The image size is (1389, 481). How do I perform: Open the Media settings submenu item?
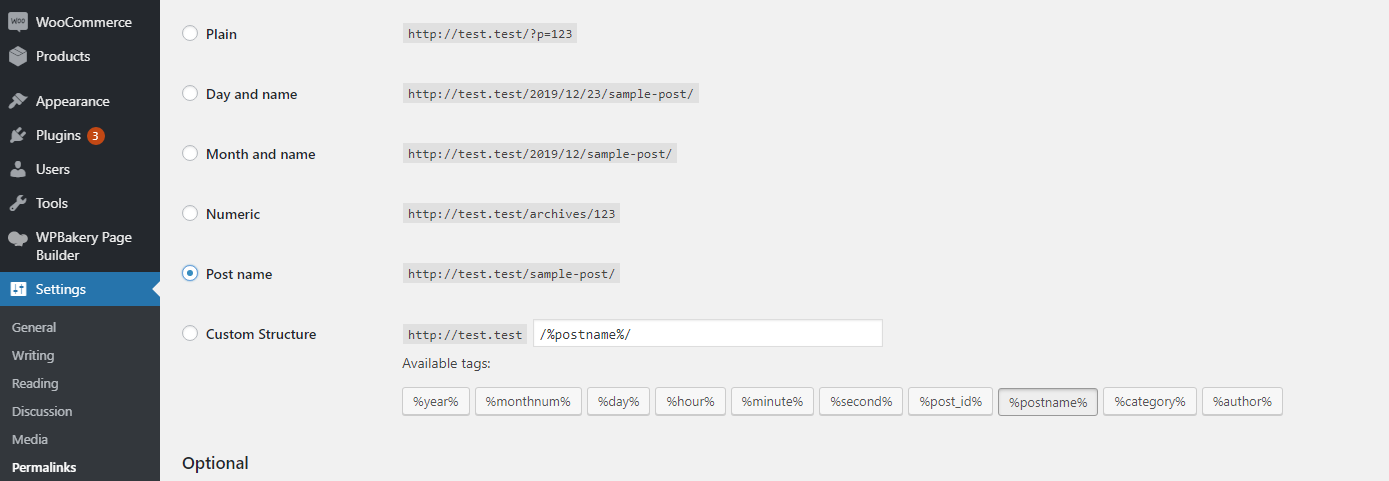(x=30, y=439)
